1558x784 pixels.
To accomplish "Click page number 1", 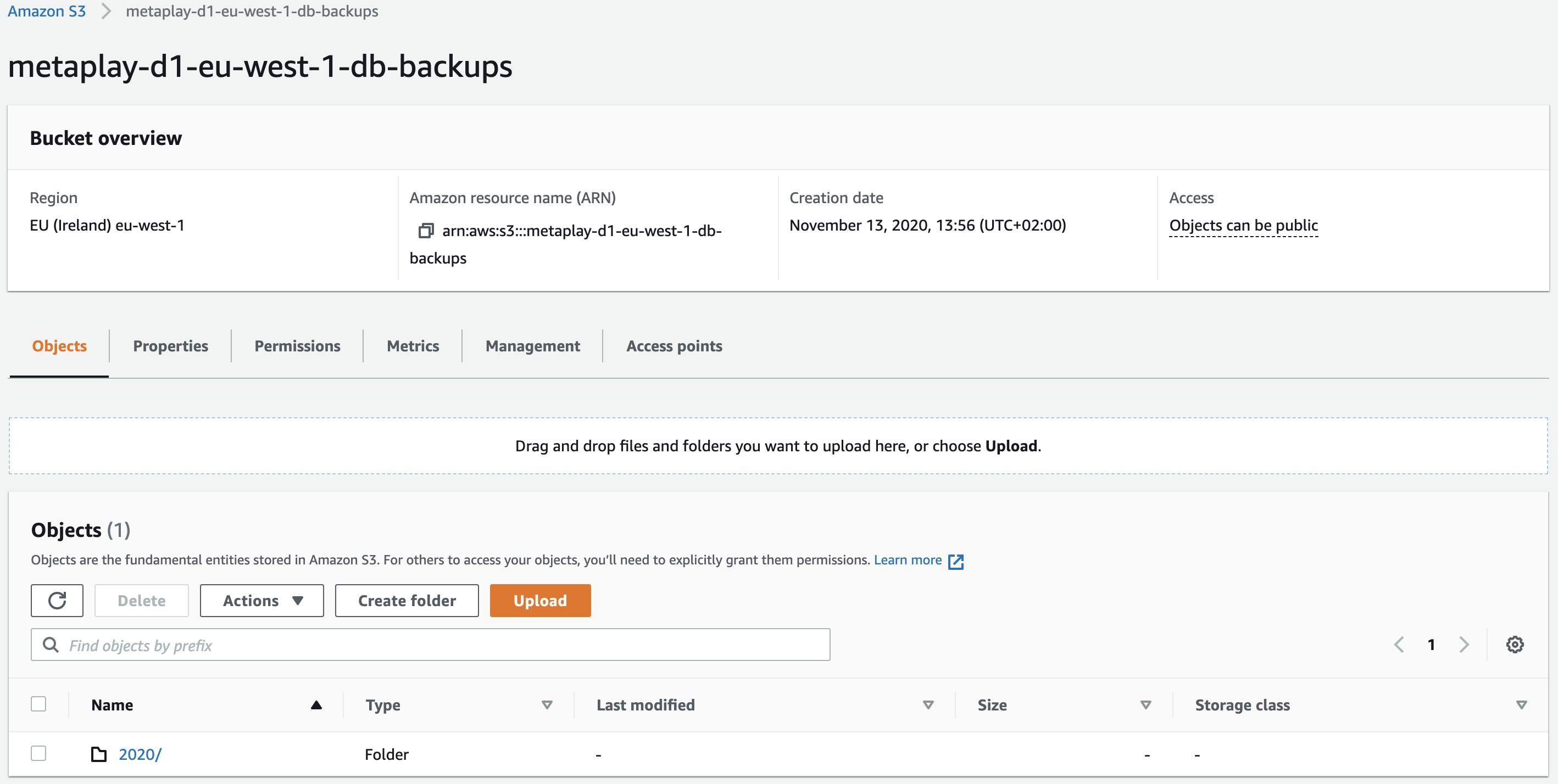I will click(1431, 645).
